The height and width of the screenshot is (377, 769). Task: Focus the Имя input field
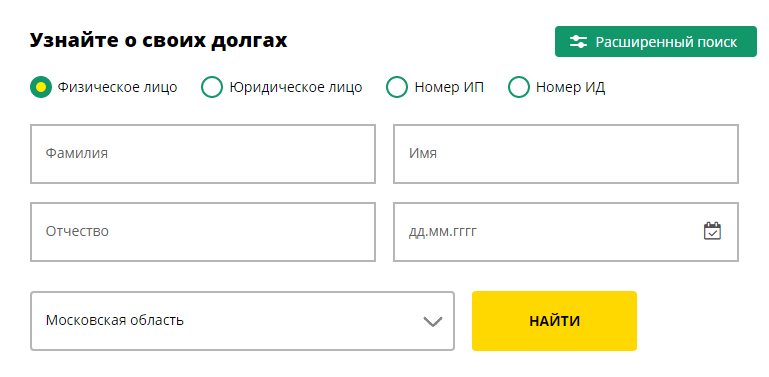(x=566, y=154)
